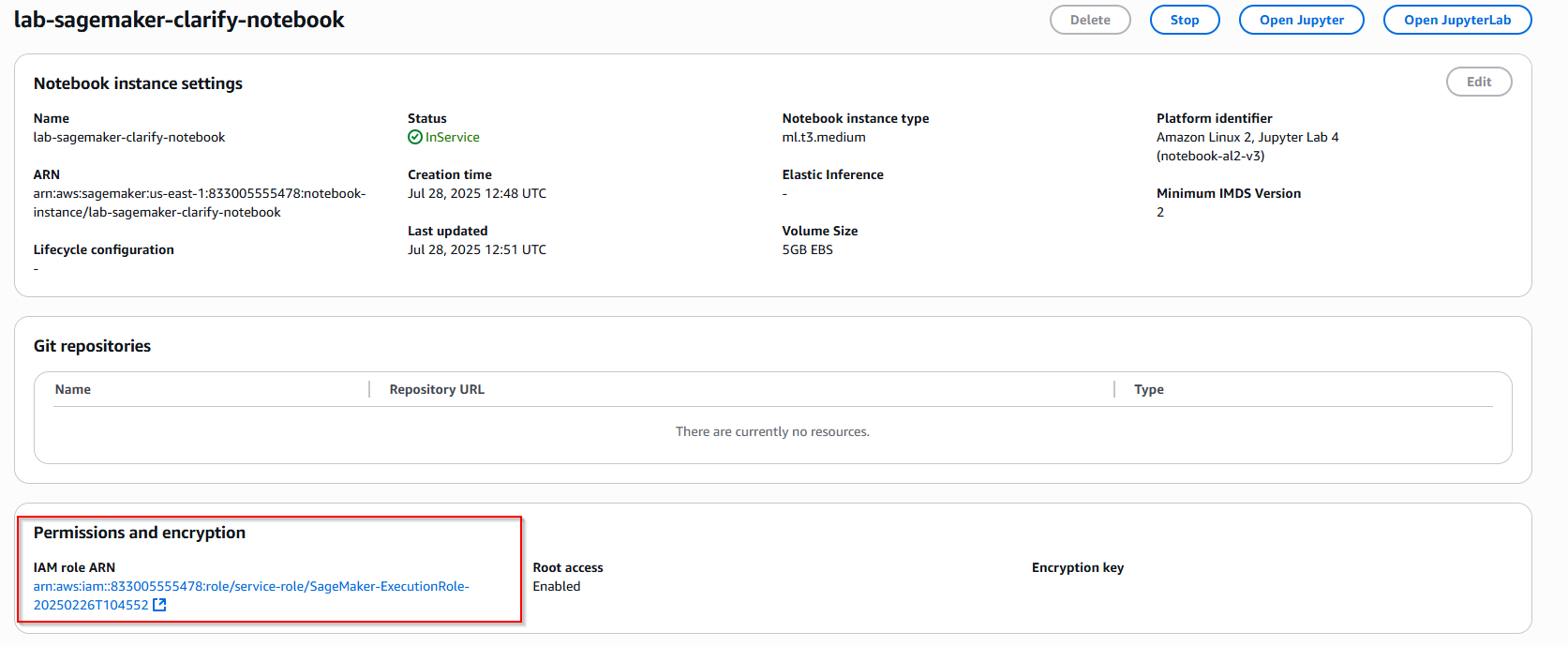Click the Lifecycle configuration label
Screen dimensions: 1568x647
click(104, 249)
